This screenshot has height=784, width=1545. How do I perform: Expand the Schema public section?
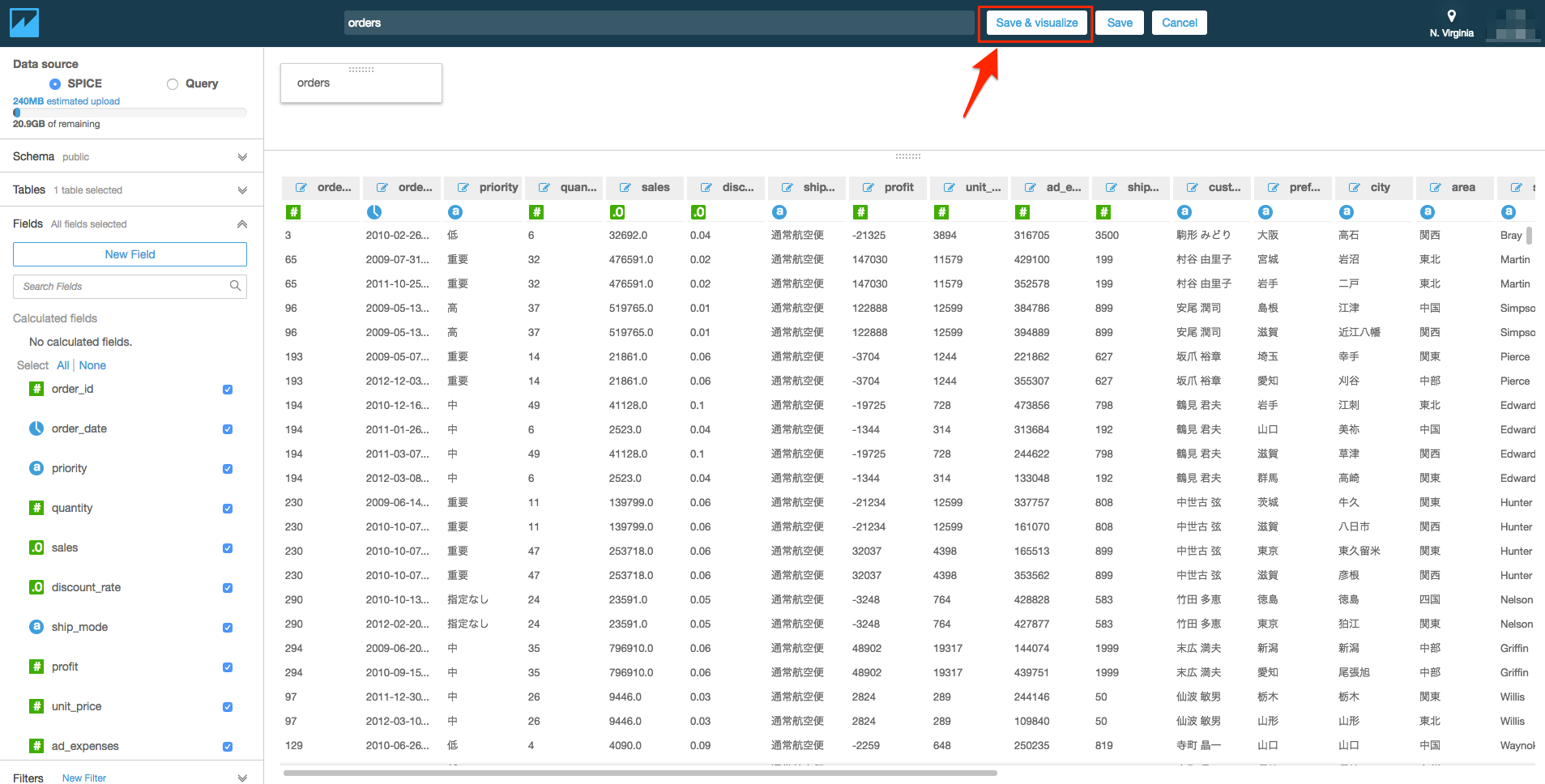(x=241, y=156)
